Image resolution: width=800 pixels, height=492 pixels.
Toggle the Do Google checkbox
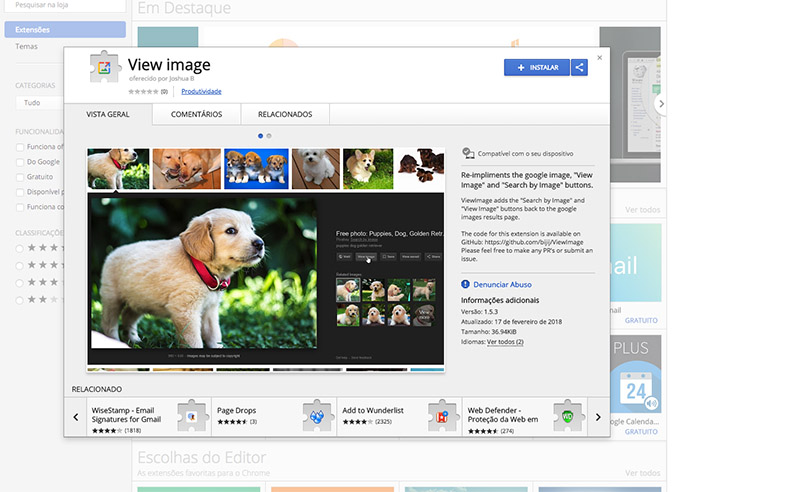(x=20, y=162)
